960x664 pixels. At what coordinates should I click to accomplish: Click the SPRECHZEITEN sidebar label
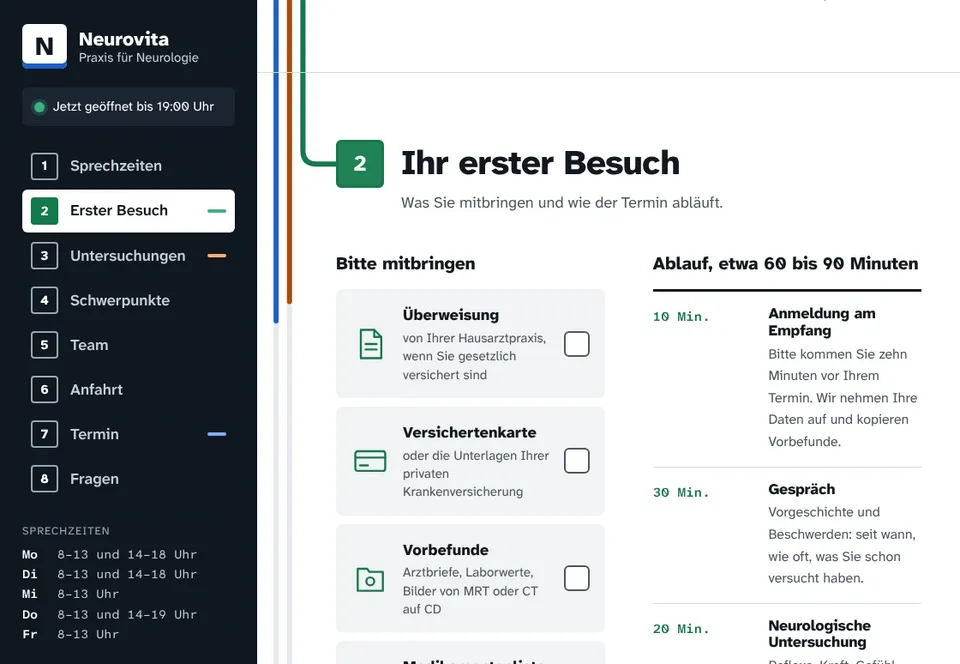pyautogui.click(x=66, y=531)
